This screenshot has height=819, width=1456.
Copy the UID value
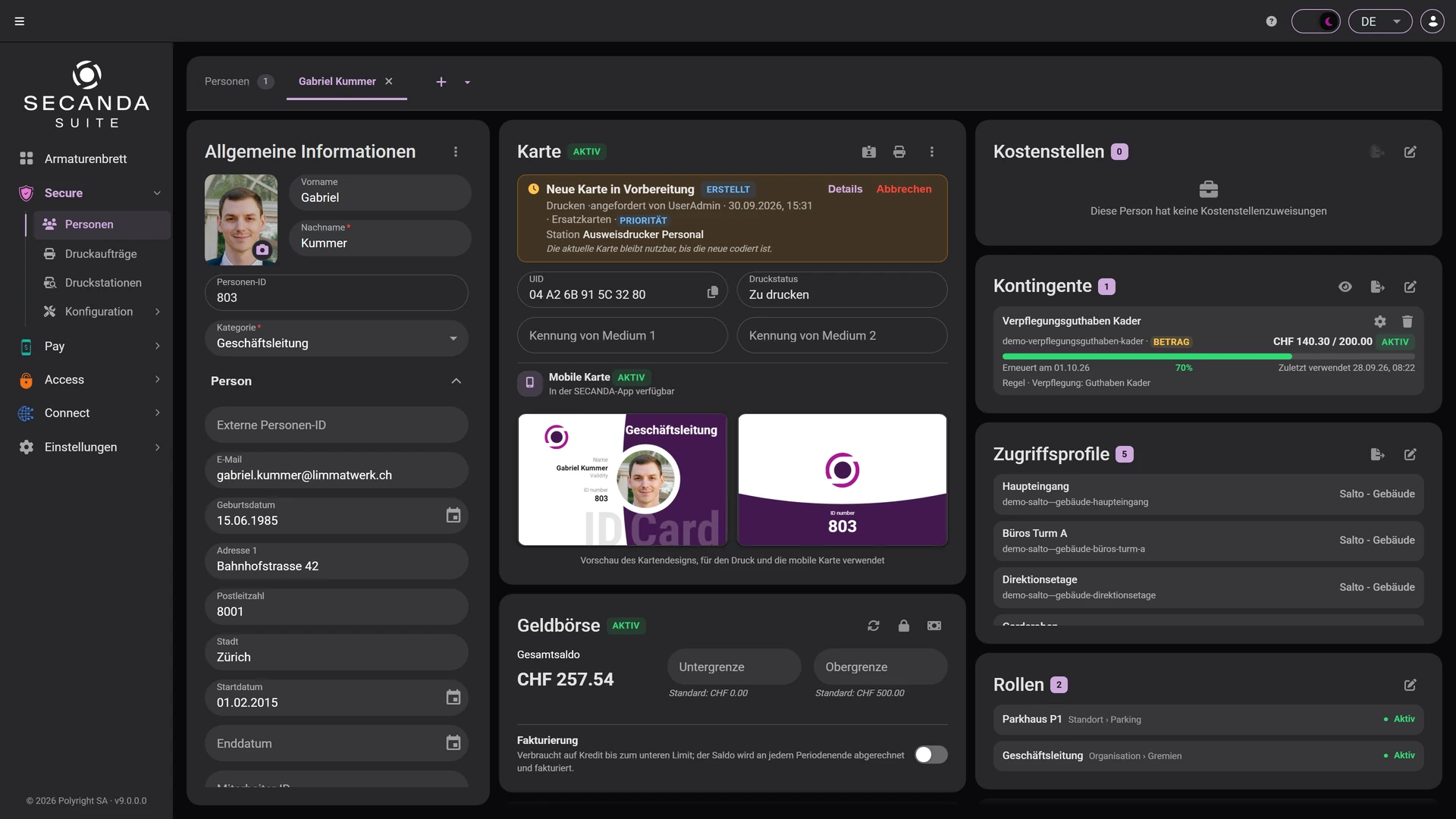pos(713,292)
